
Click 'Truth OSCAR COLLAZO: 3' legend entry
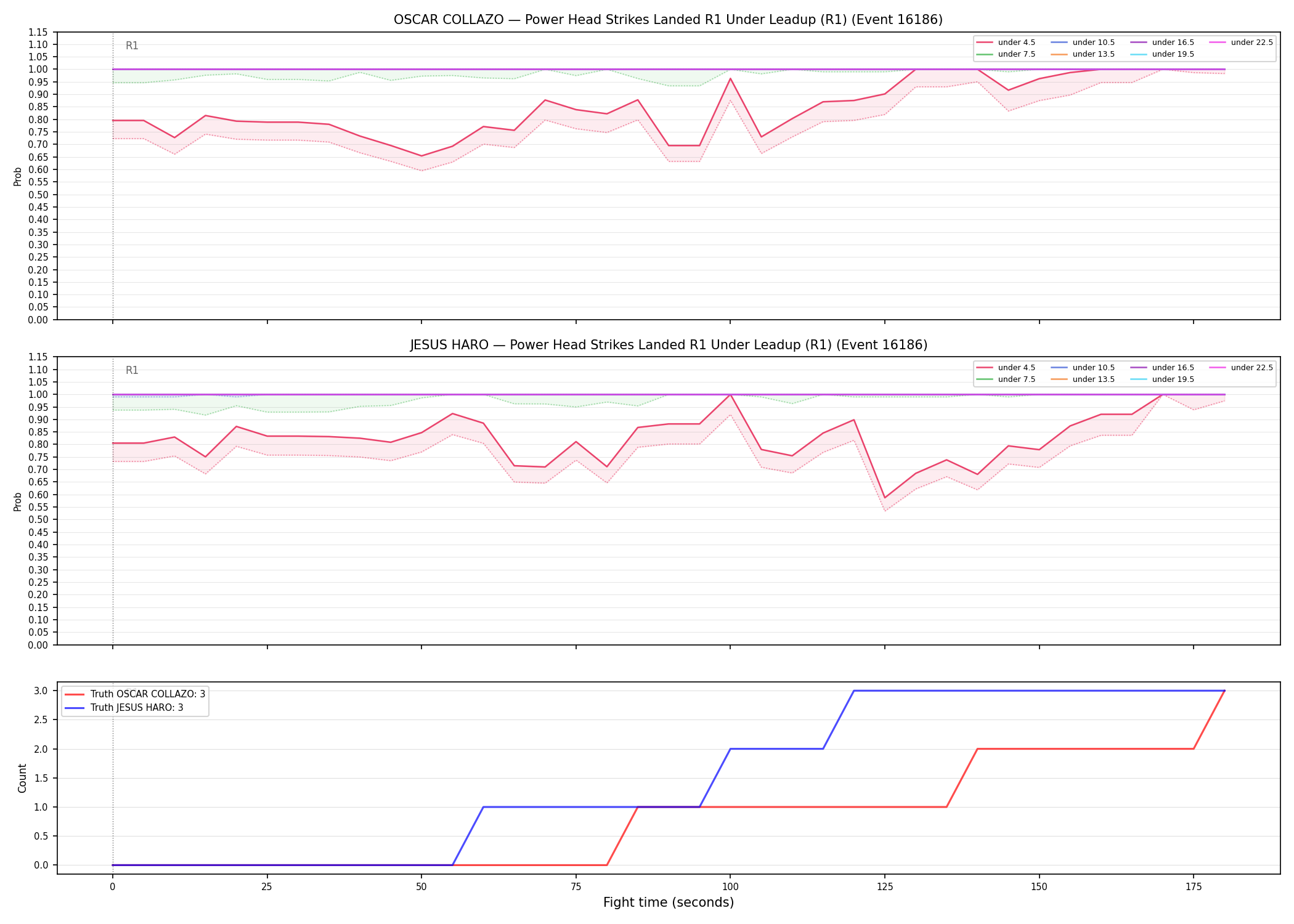click(x=135, y=694)
